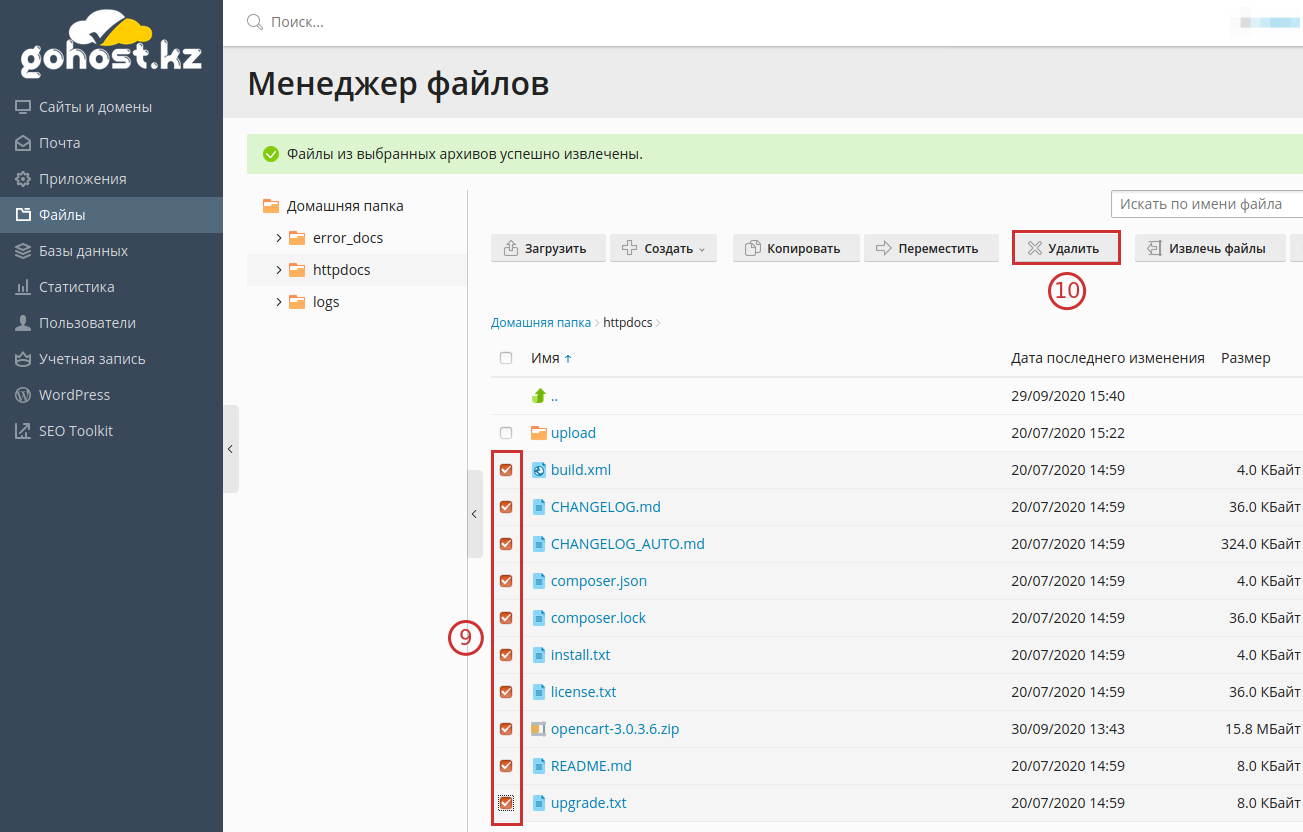This screenshot has height=832, width=1303.
Task: Follow the Домашняя папка breadcrumb link
Action: pos(541,323)
